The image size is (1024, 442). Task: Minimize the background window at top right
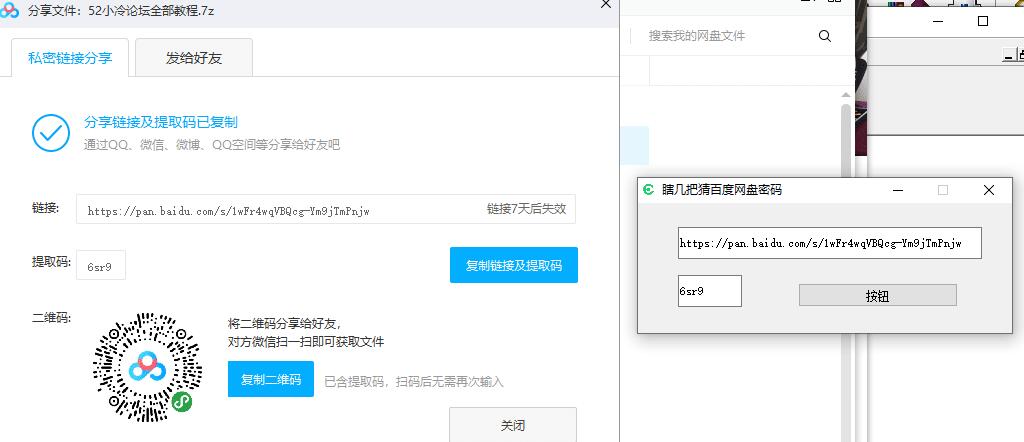pyautogui.click(x=938, y=21)
